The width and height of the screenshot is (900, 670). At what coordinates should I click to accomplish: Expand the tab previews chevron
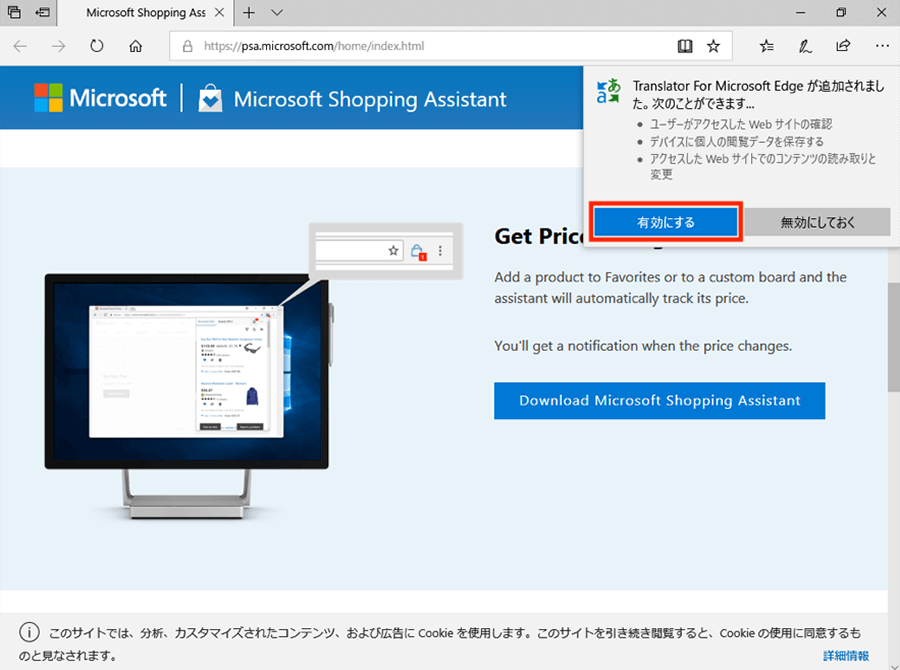coord(277,13)
